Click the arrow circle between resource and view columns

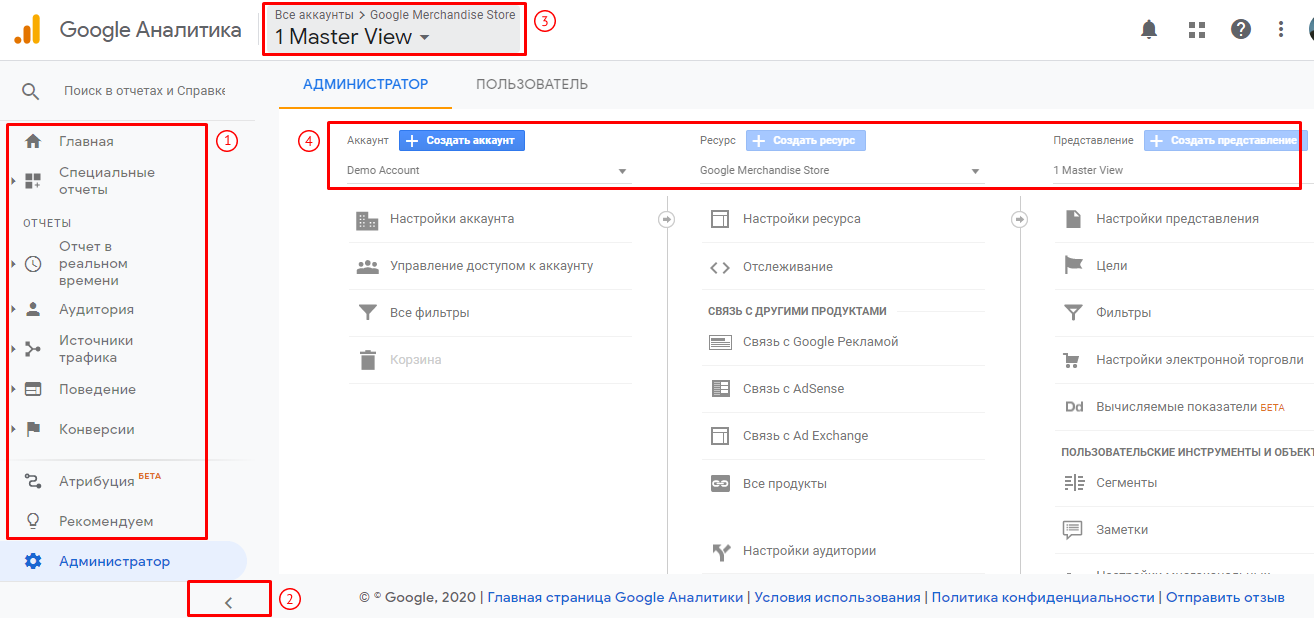[1020, 219]
